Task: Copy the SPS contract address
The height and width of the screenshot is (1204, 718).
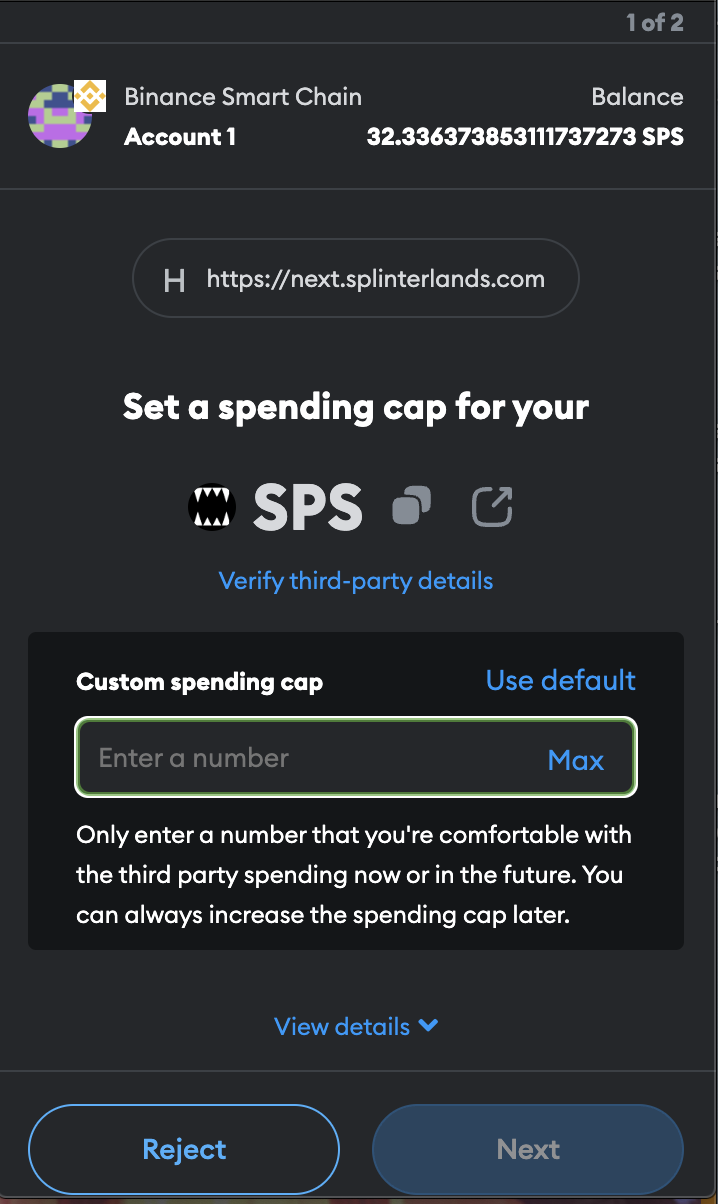Action: [411, 506]
